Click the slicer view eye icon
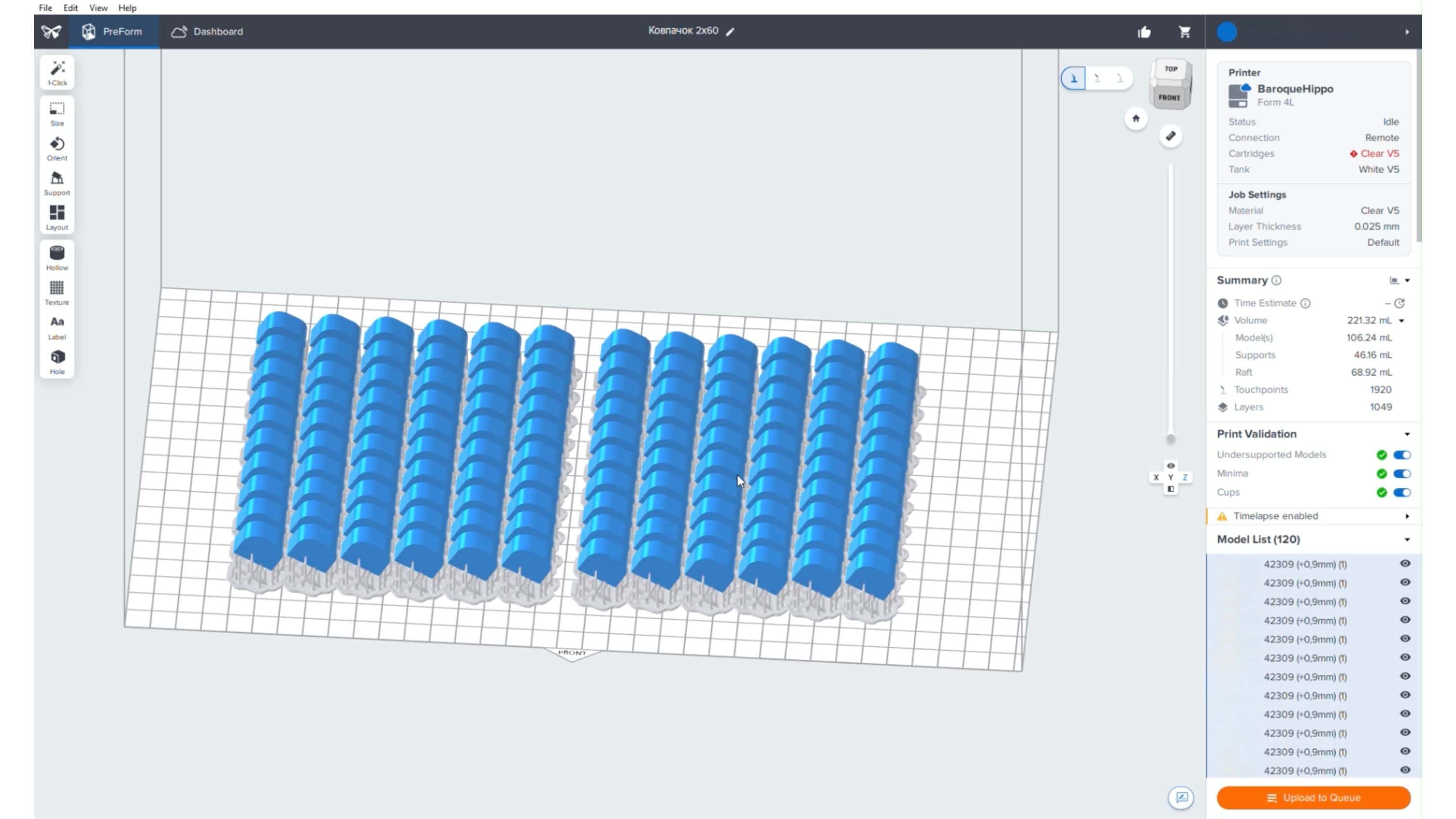Image resolution: width=1456 pixels, height=819 pixels. pyautogui.click(x=1170, y=466)
